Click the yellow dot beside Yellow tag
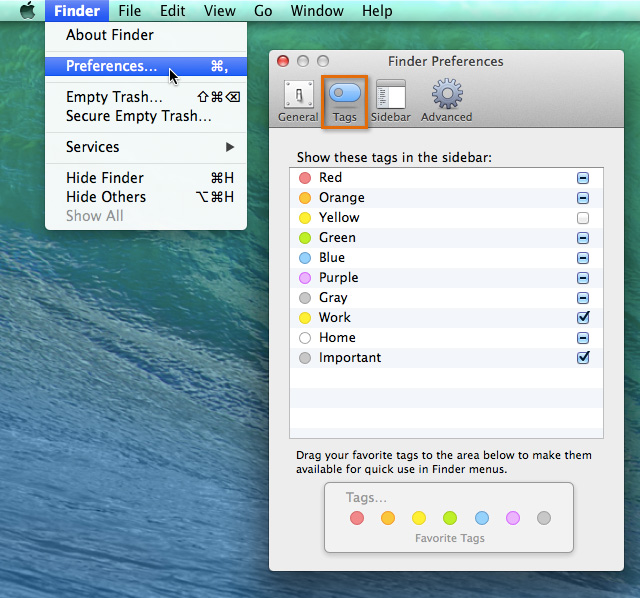Image resolution: width=640 pixels, height=598 pixels. click(x=305, y=218)
